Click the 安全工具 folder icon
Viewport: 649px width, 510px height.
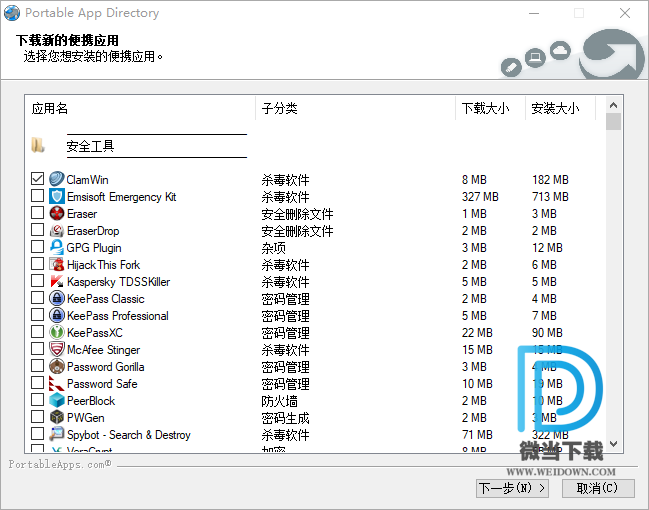click(x=38, y=145)
